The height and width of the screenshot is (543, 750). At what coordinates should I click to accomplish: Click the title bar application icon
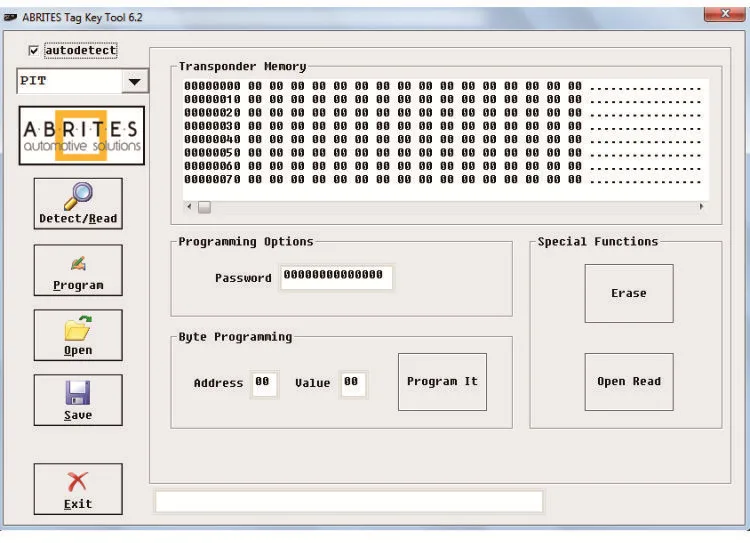pyautogui.click(x=11, y=18)
